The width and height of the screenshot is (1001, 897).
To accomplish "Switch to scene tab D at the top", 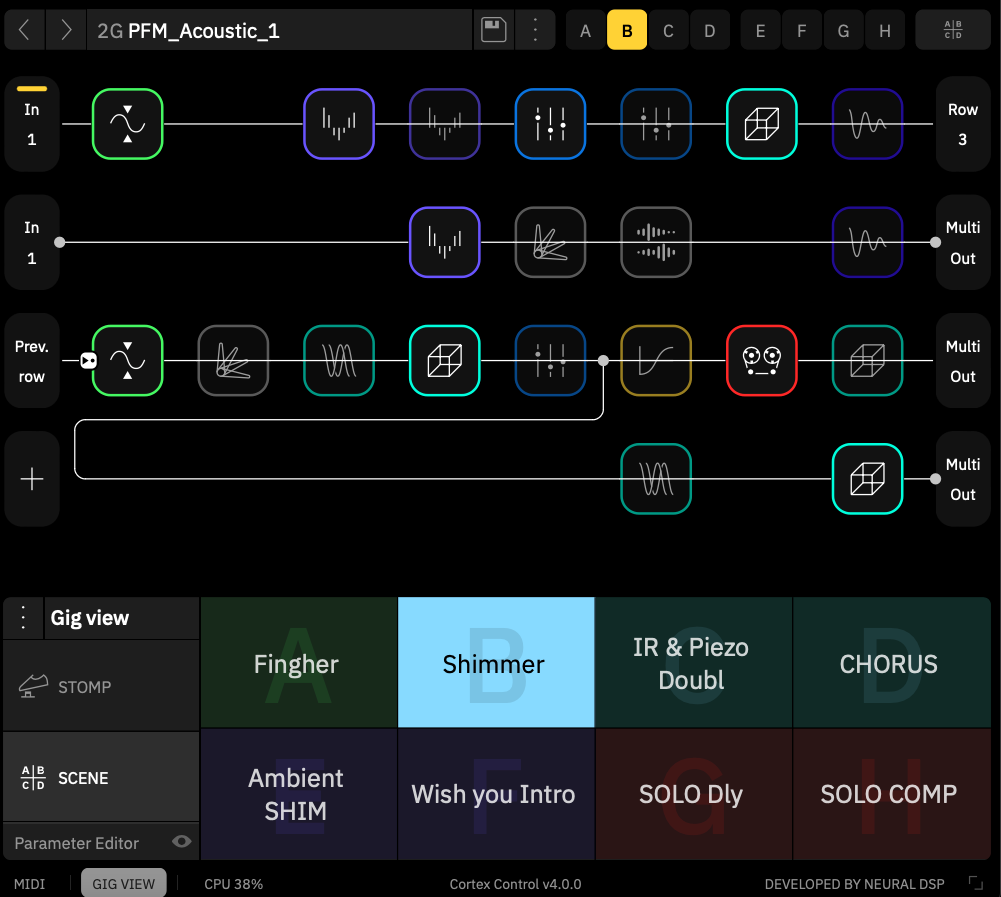I will 710,30.
